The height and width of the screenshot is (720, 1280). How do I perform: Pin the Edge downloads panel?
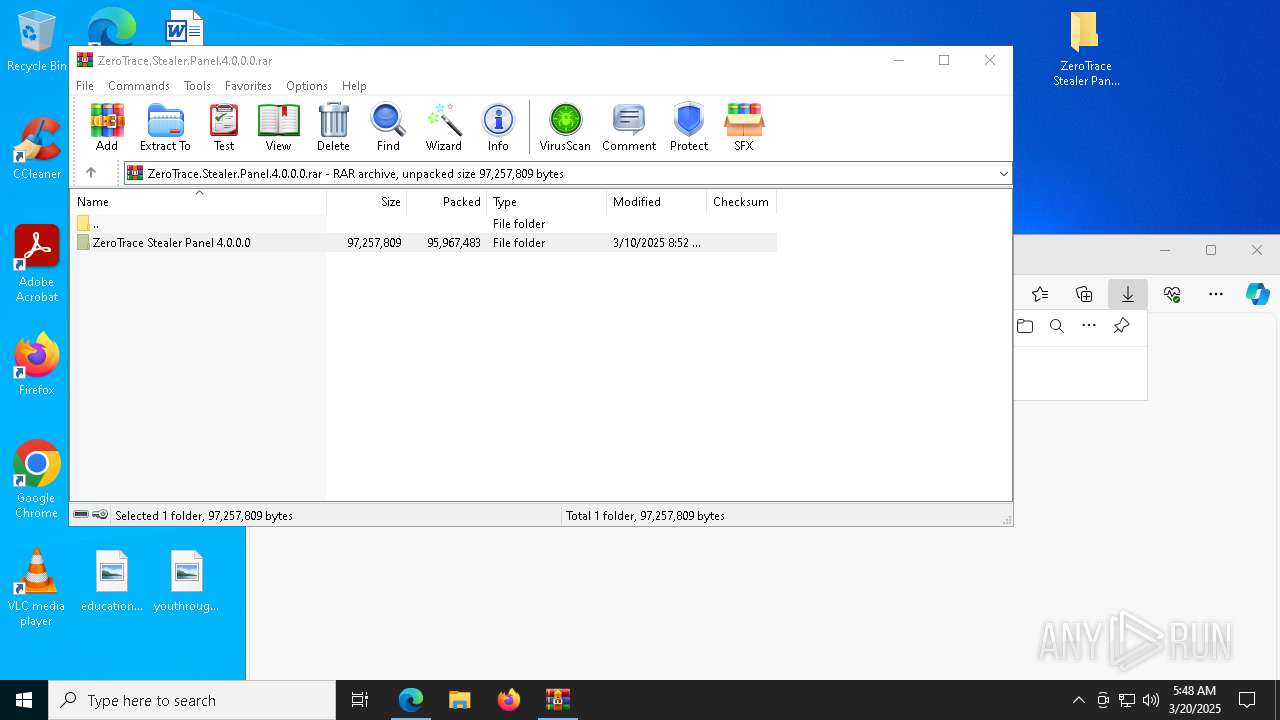1121,326
